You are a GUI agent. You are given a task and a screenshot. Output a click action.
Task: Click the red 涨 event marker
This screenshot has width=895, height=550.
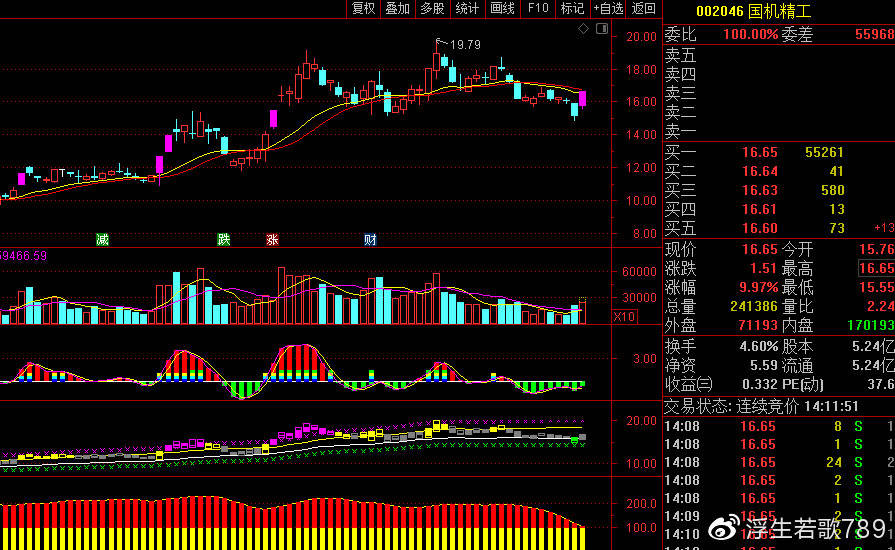(x=272, y=240)
